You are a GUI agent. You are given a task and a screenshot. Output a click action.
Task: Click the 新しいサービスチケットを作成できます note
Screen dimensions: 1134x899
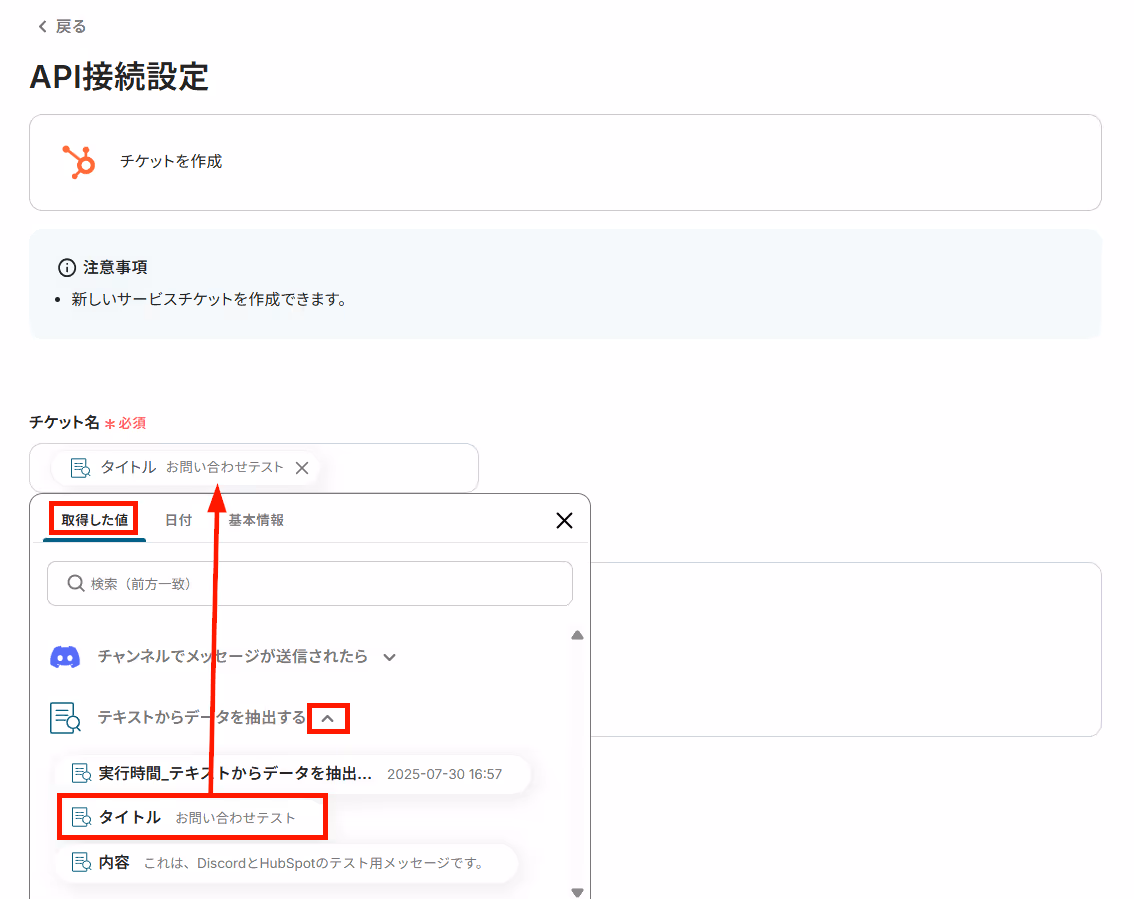[x=208, y=299]
